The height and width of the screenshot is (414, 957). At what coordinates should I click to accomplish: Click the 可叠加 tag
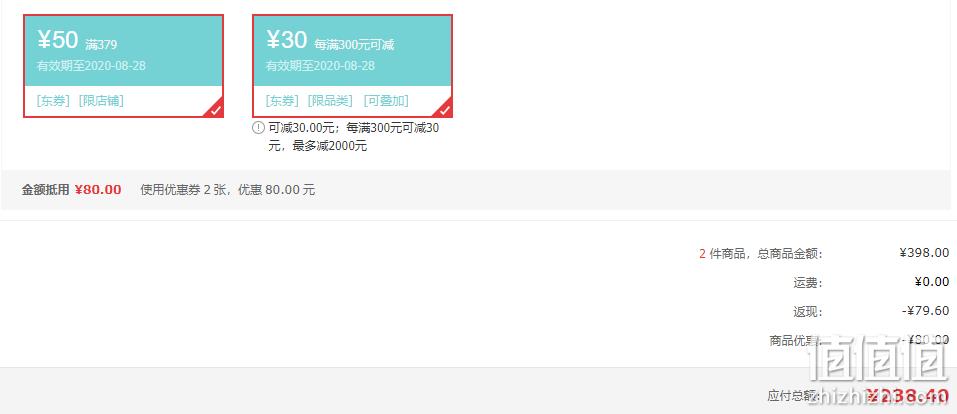pyautogui.click(x=386, y=101)
